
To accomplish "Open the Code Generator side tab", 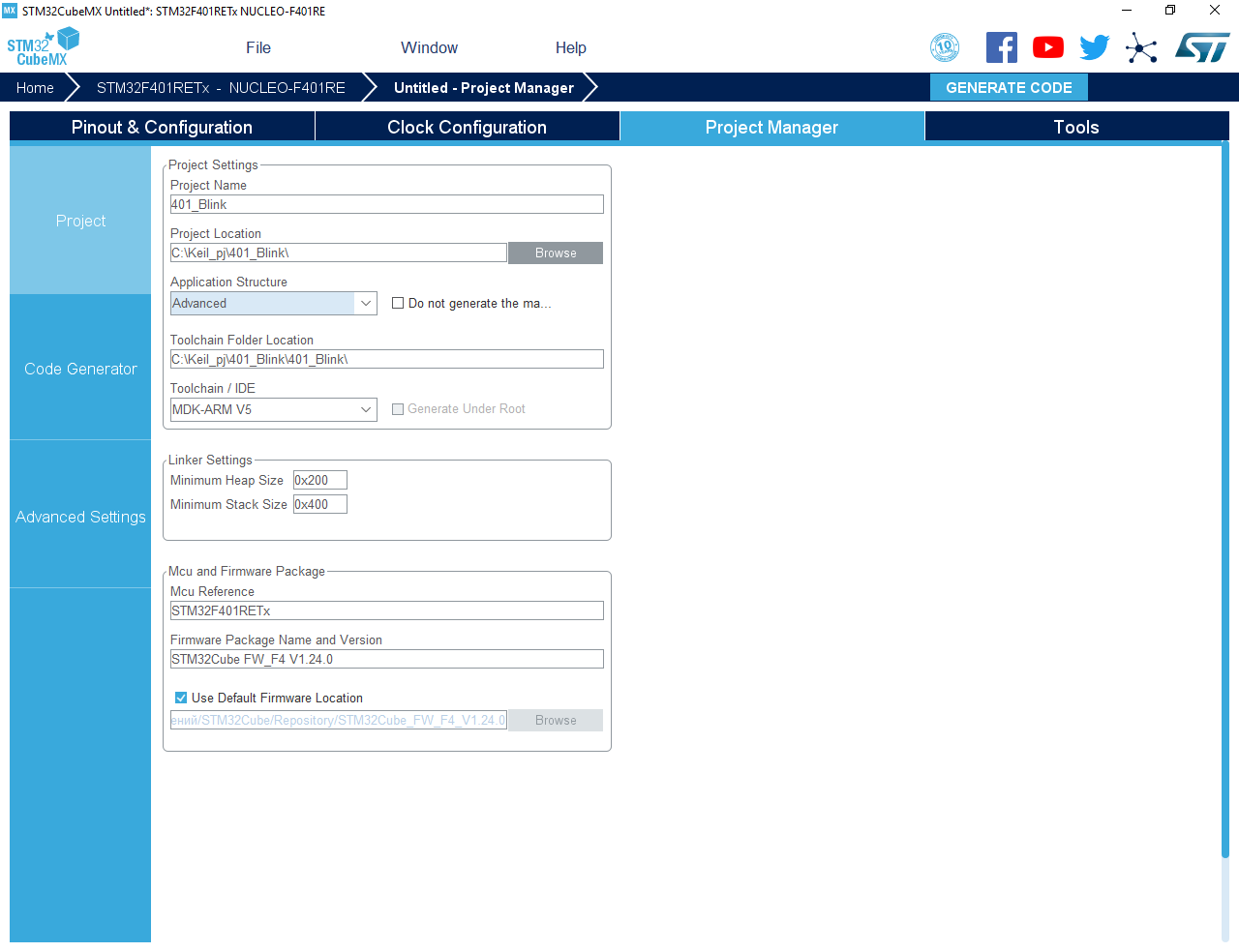I will point(80,369).
